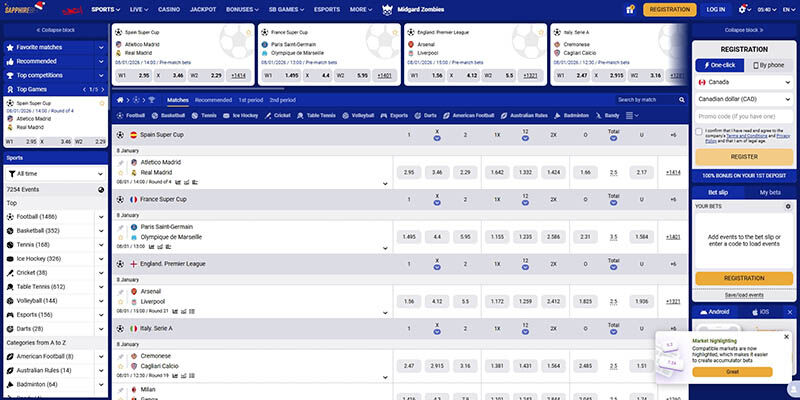Select Basketball sport filter
This screenshot has height=400, width=800.
[x=169, y=116]
